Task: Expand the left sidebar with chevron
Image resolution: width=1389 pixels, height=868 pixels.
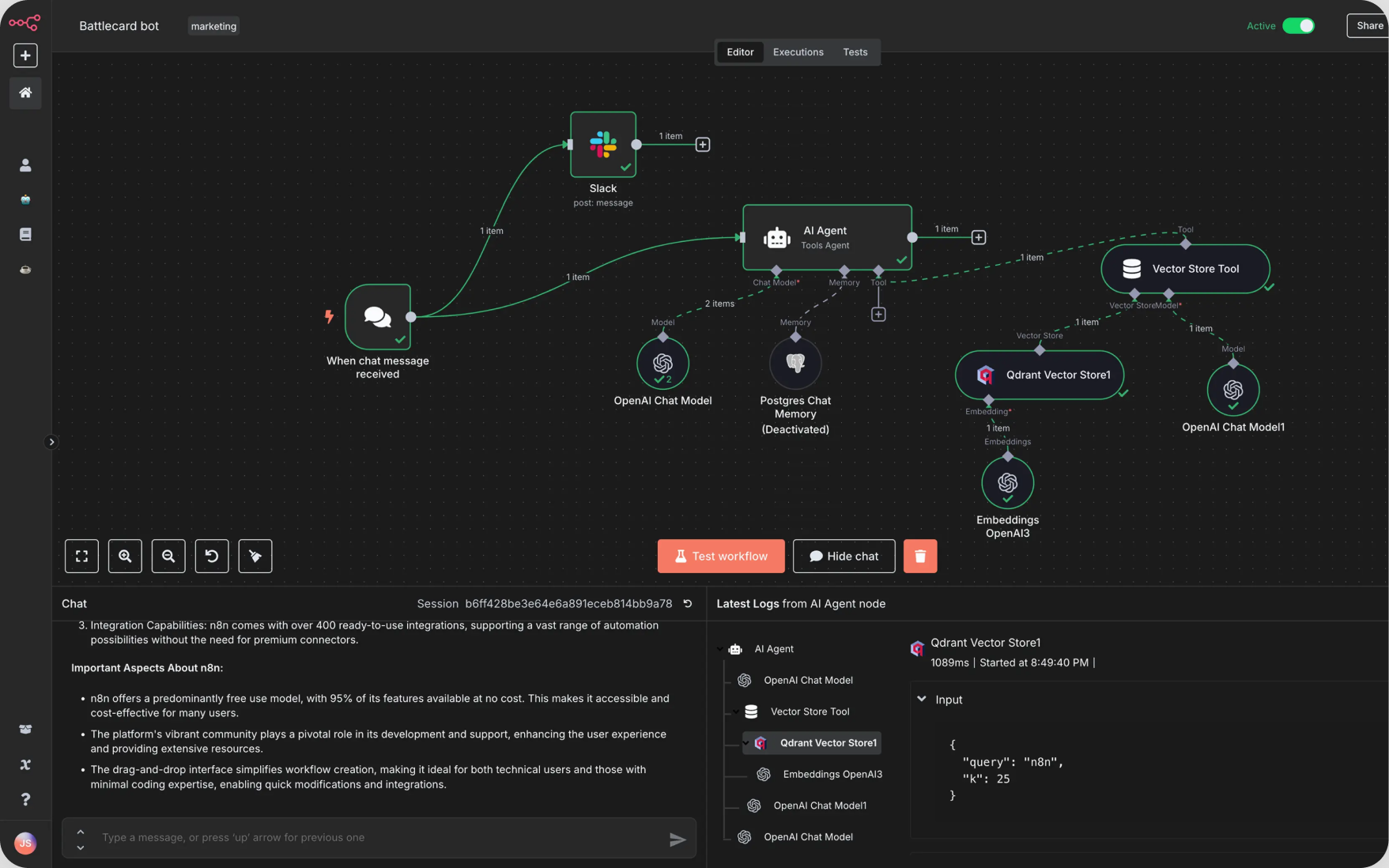Action: (x=51, y=442)
